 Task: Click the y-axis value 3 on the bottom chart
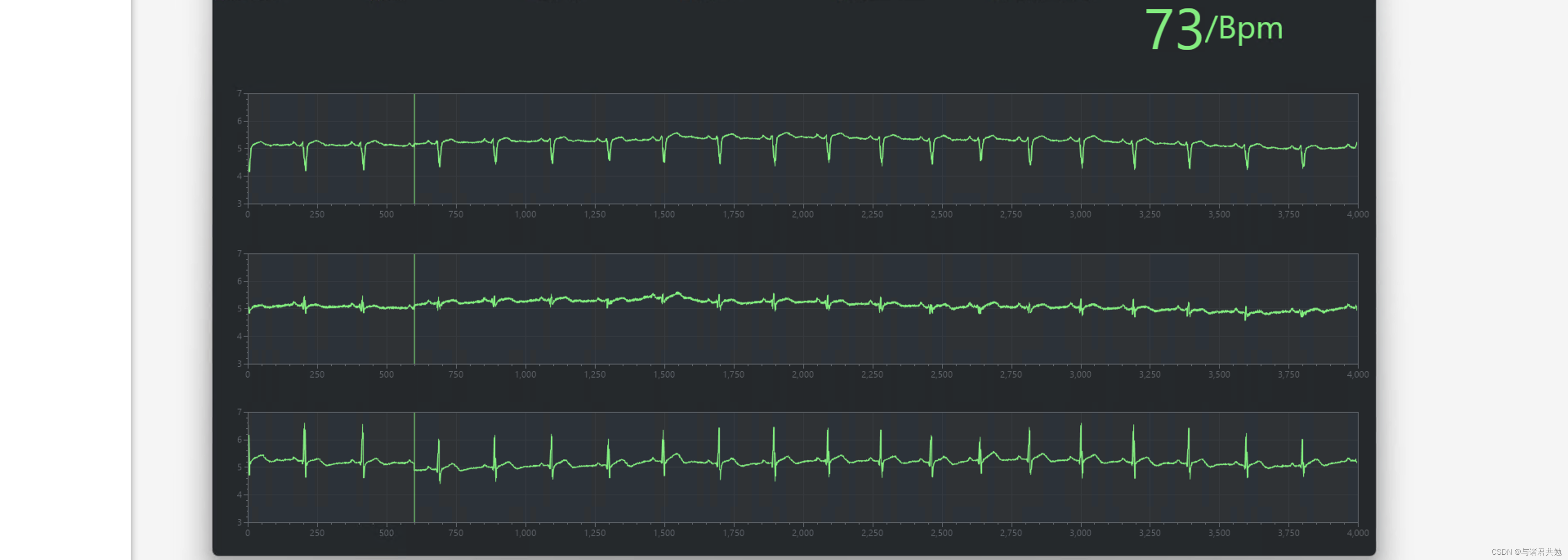(239, 522)
